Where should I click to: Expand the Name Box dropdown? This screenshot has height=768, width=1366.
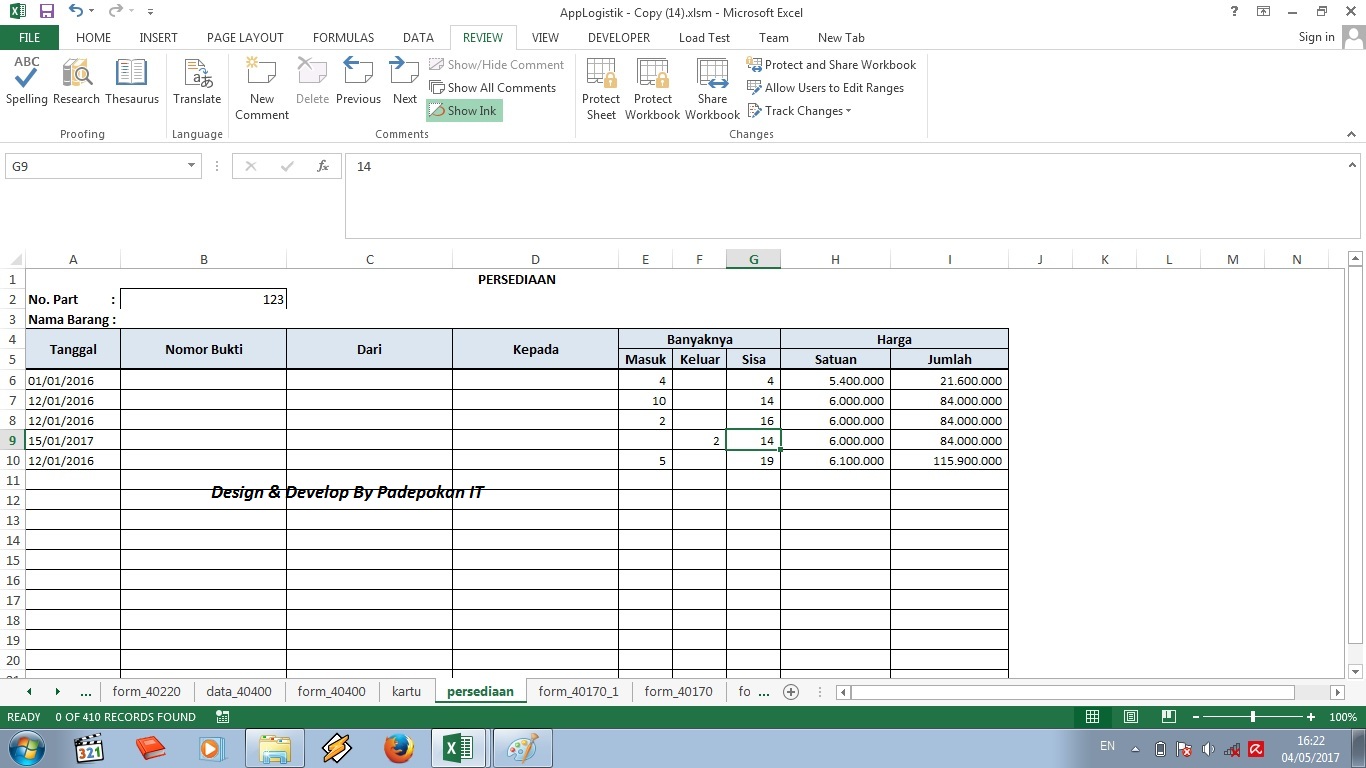click(192, 167)
